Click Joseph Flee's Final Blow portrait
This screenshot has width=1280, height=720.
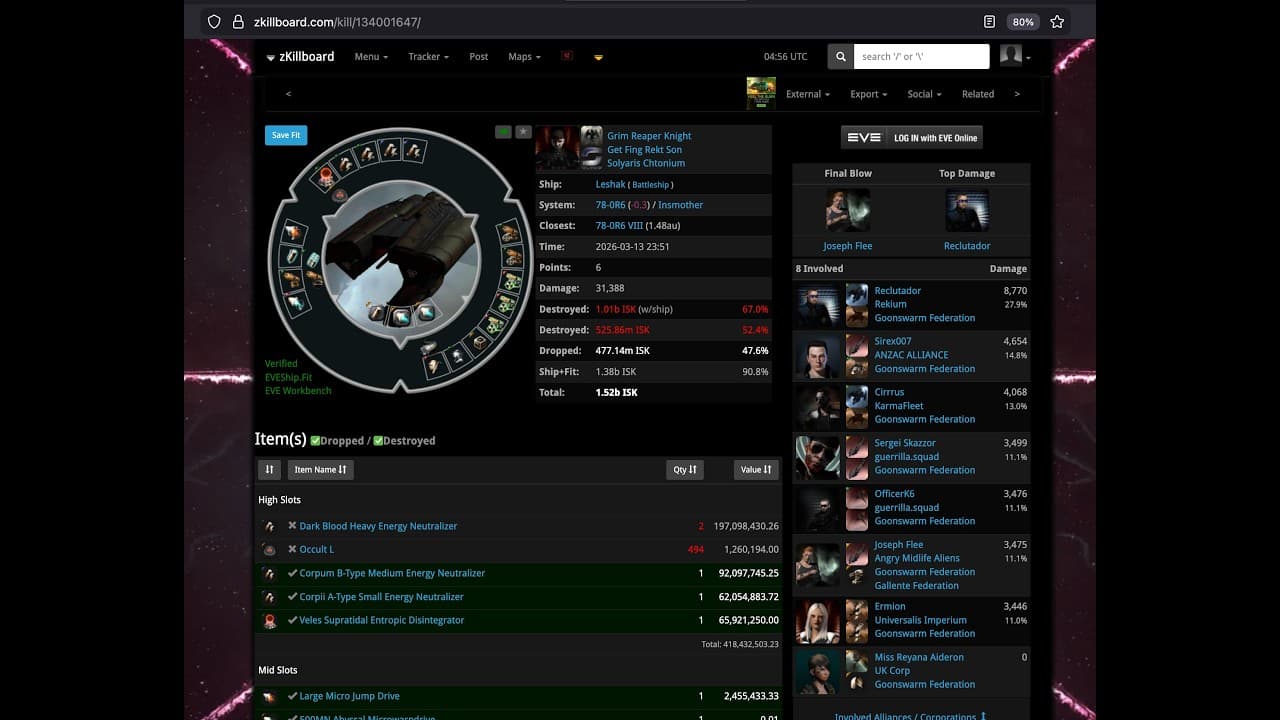pos(848,211)
